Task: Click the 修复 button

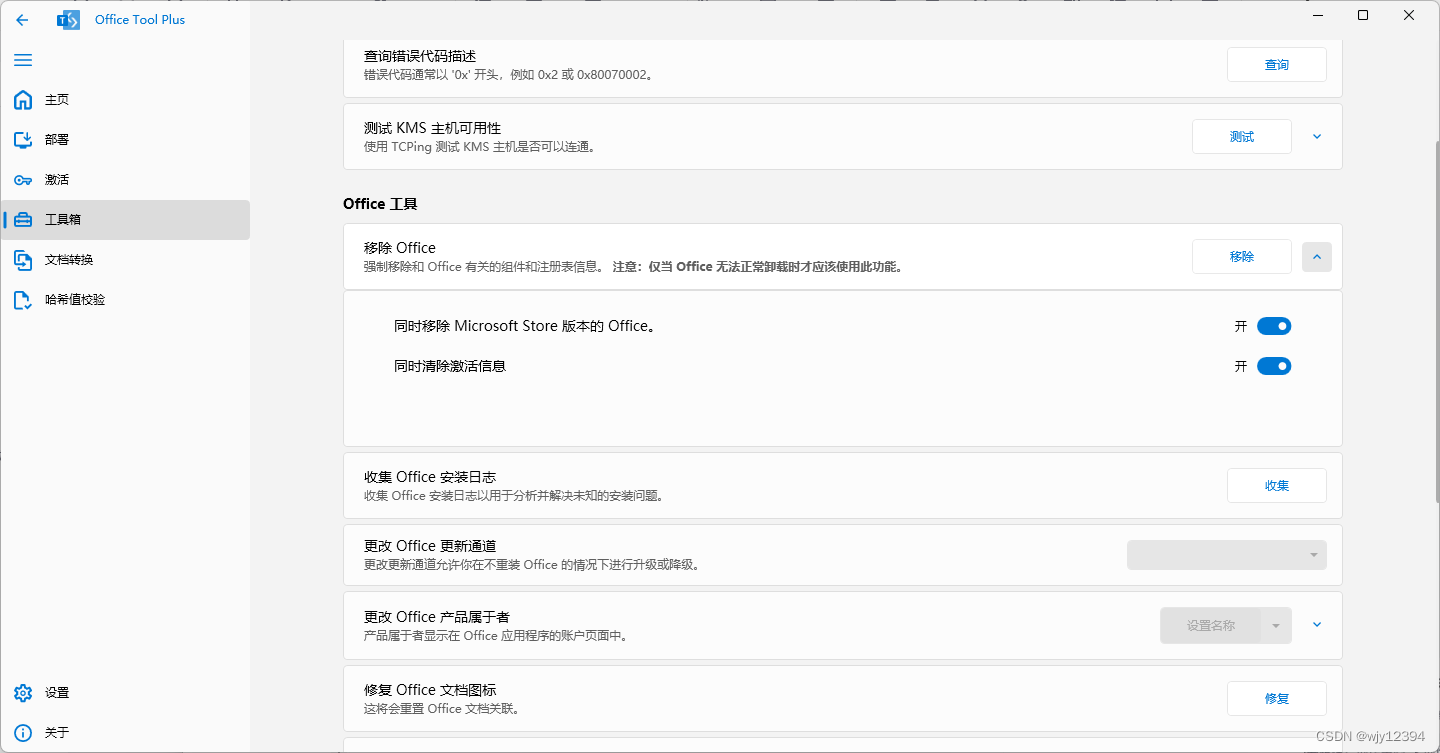Action: click(1277, 698)
